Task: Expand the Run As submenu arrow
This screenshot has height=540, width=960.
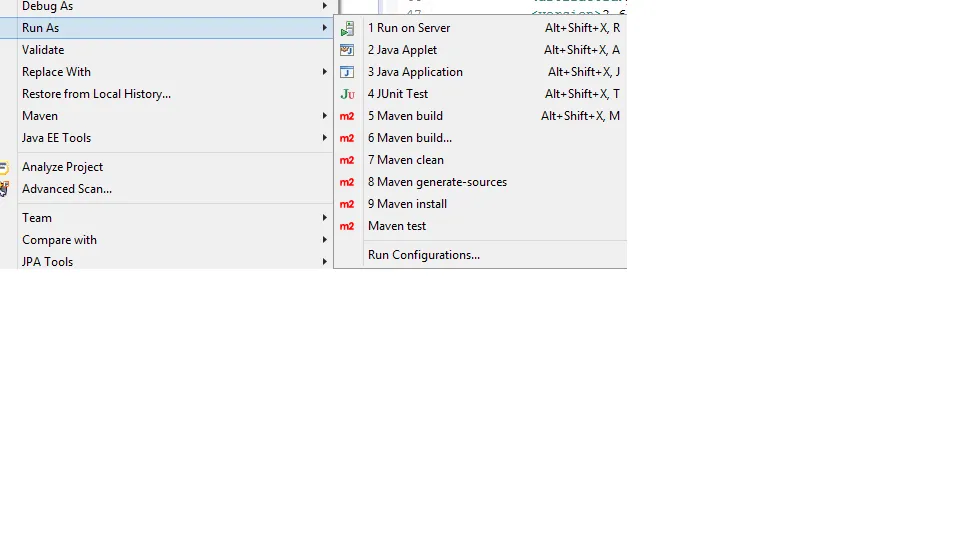Action: (x=324, y=28)
